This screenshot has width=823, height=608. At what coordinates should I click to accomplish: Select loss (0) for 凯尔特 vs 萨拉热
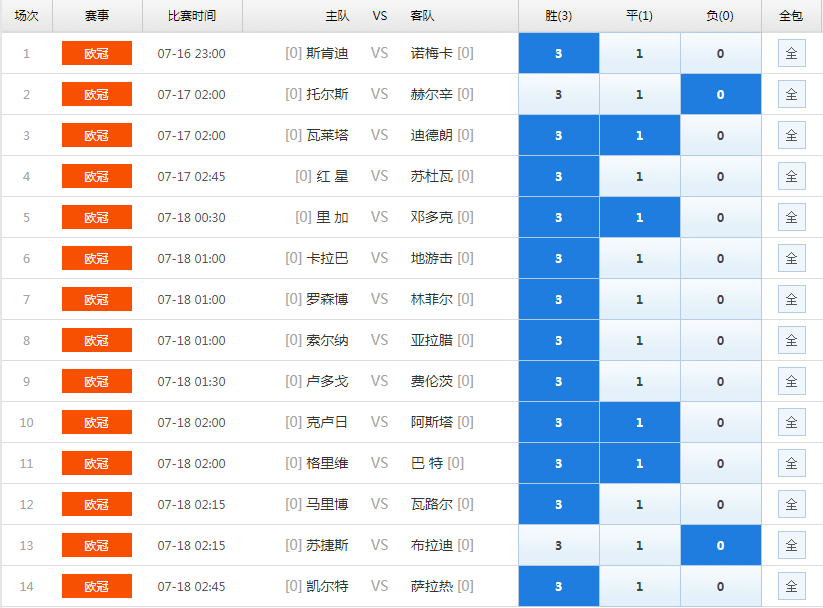point(720,586)
